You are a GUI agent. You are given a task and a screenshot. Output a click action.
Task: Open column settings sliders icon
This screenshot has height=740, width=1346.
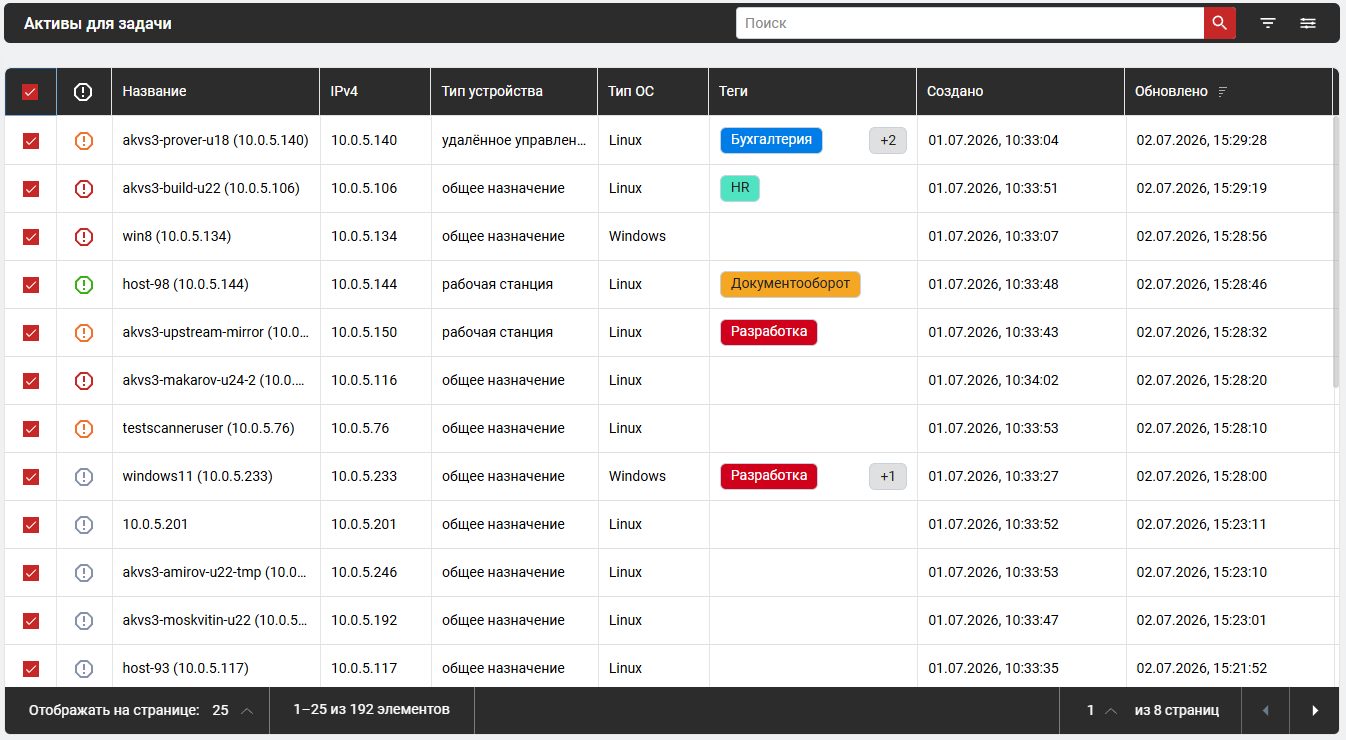[x=1308, y=23]
